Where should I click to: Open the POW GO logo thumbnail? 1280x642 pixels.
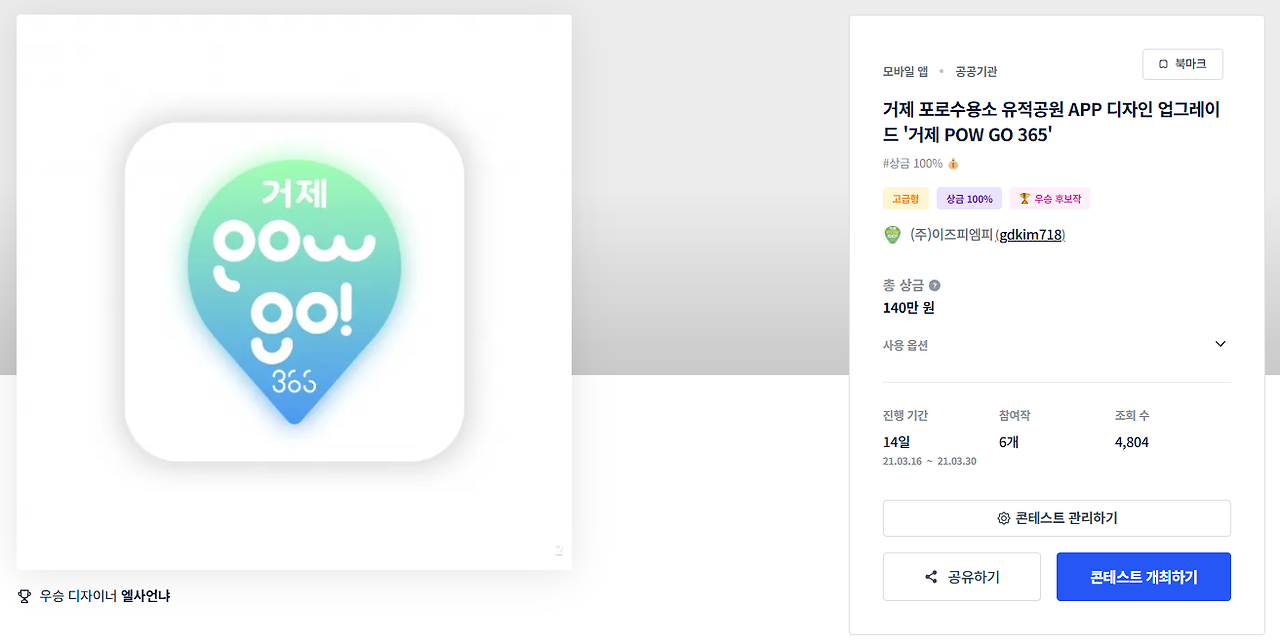pyautogui.click(x=294, y=292)
